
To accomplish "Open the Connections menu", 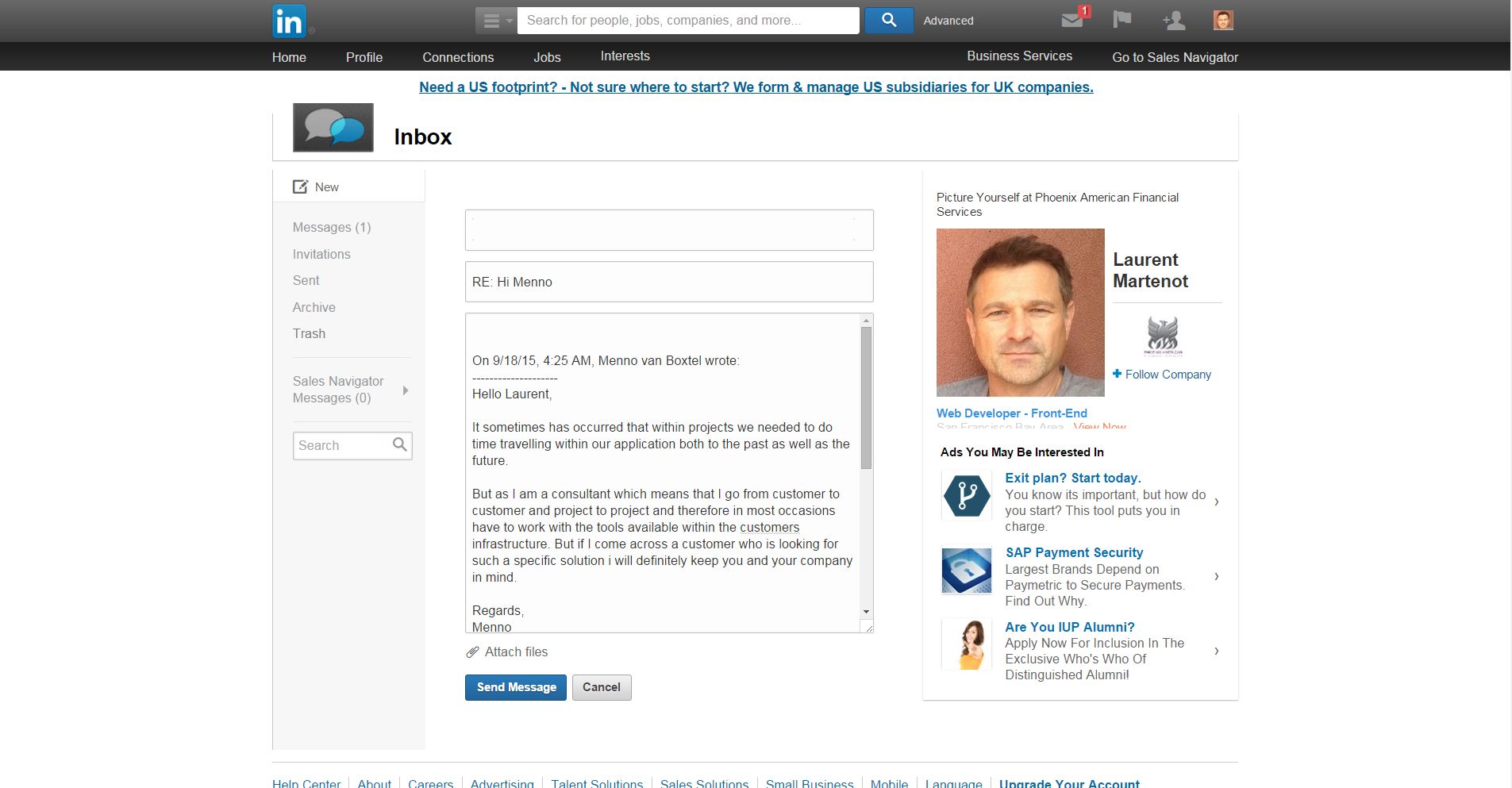I will (458, 57).
